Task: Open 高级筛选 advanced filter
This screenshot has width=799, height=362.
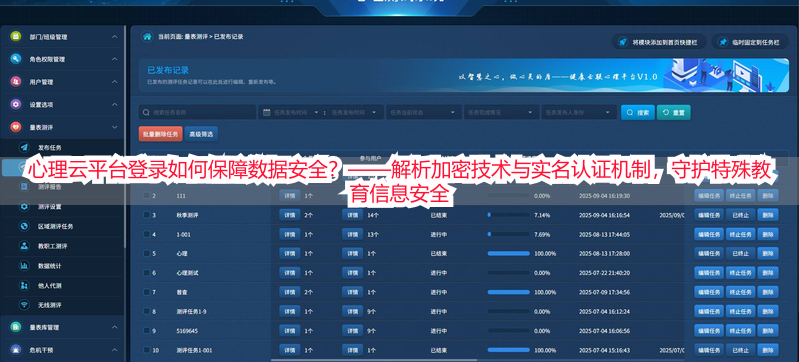Action: click(x=201, y=134)
